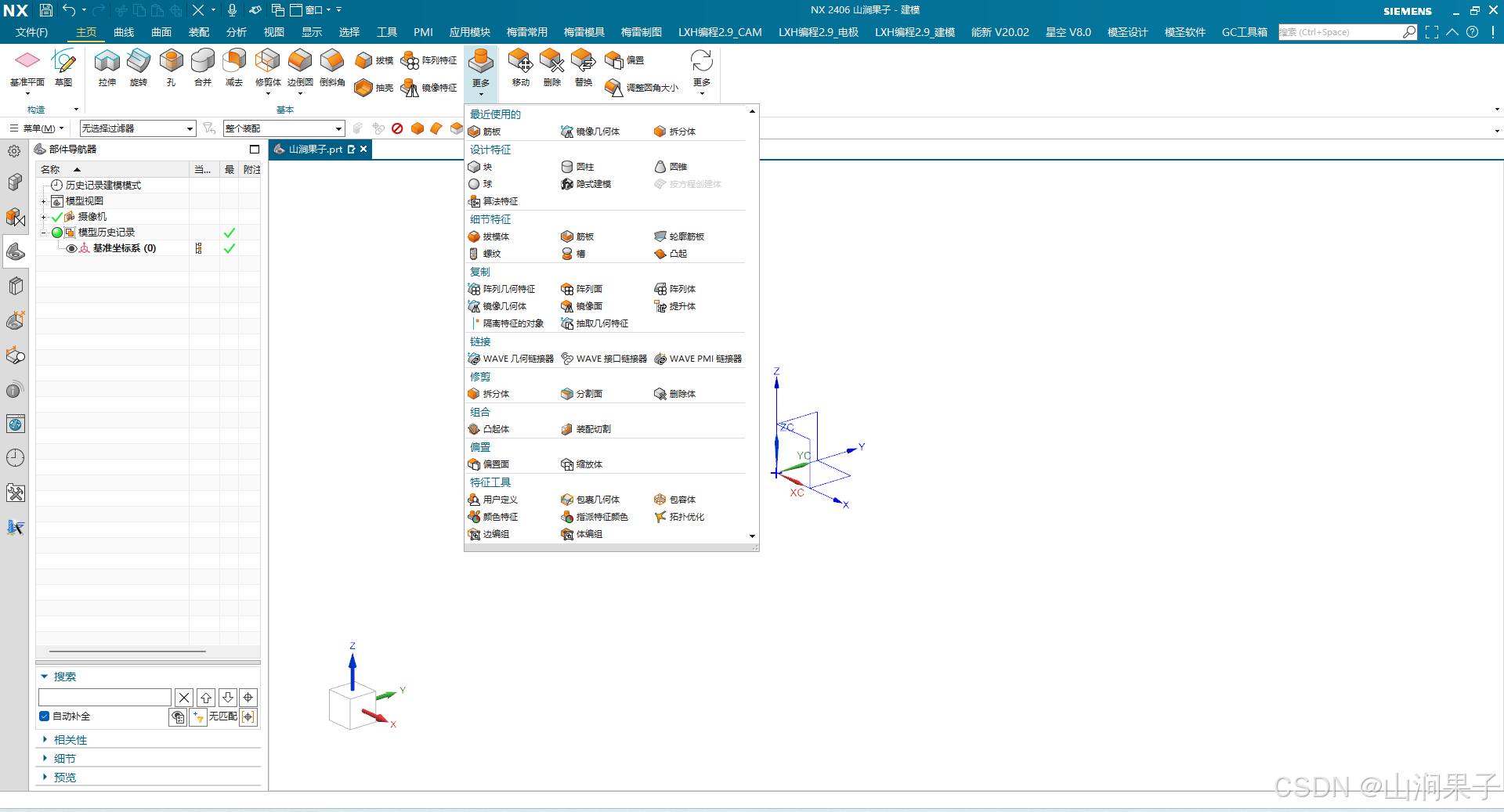This screenshot has height=812, width=1504.
Task: Switch to the 装配 ribbon tab
Action: 199,32
